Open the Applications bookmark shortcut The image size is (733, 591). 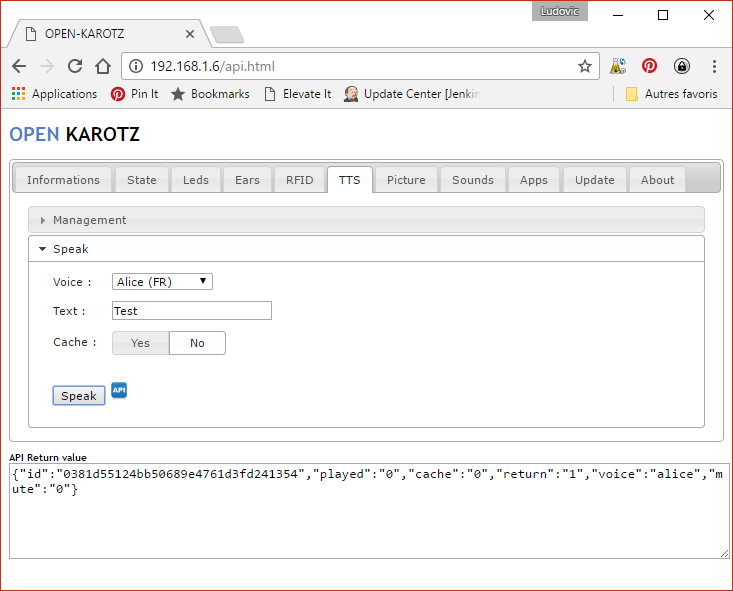[x=54, y=94]
